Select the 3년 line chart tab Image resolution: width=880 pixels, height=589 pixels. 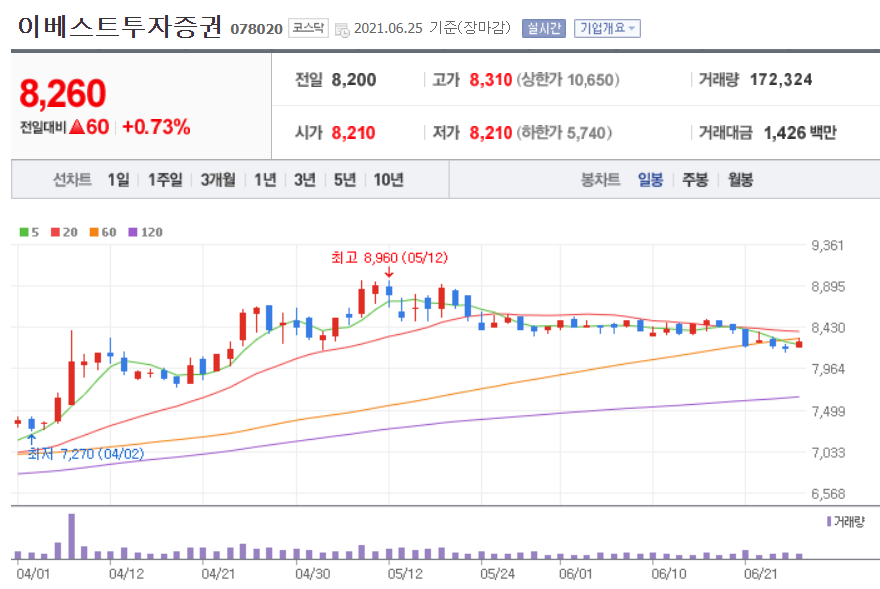point(305,180)
